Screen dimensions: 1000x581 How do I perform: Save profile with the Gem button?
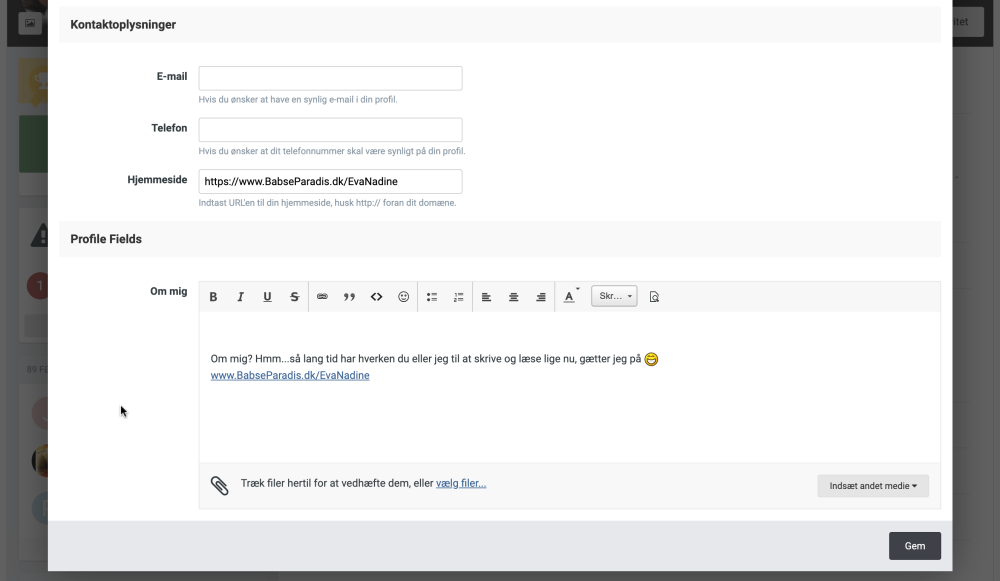915,546
